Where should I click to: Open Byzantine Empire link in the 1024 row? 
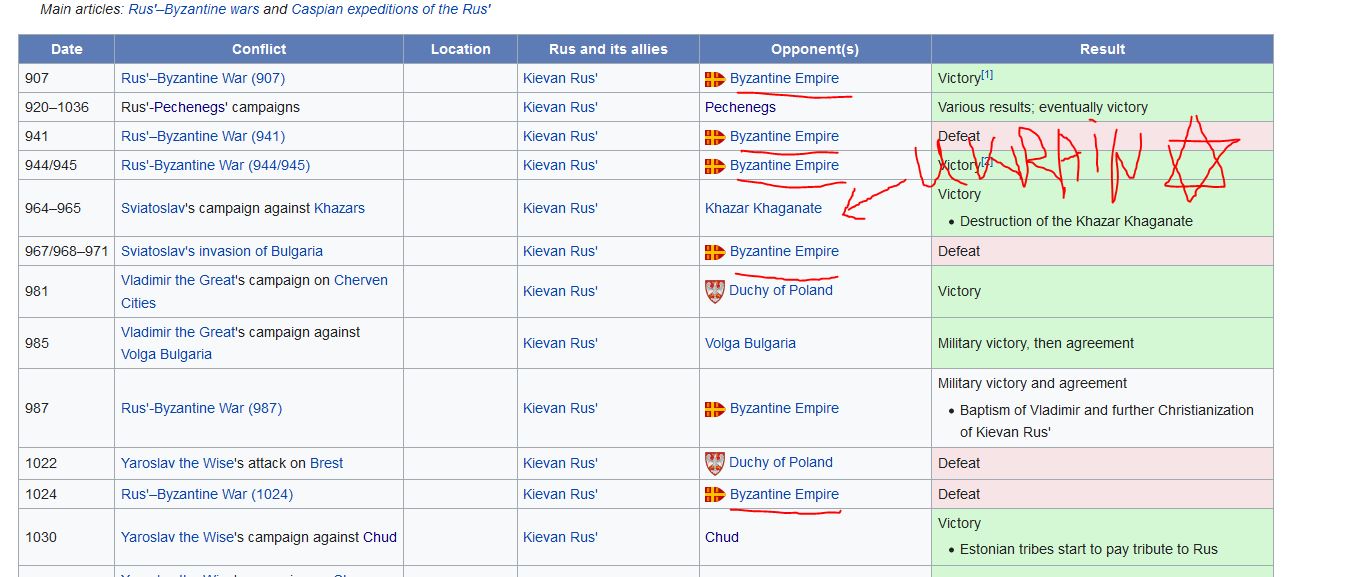[x=784, y=494]
